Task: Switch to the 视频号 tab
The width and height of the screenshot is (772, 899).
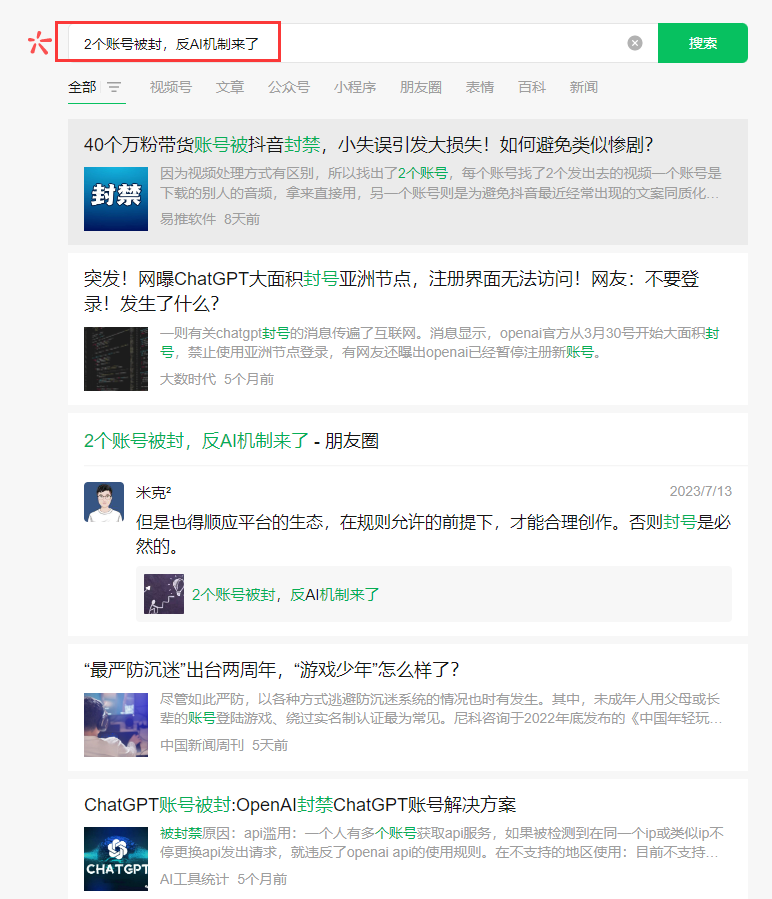Action: [170, 87]
